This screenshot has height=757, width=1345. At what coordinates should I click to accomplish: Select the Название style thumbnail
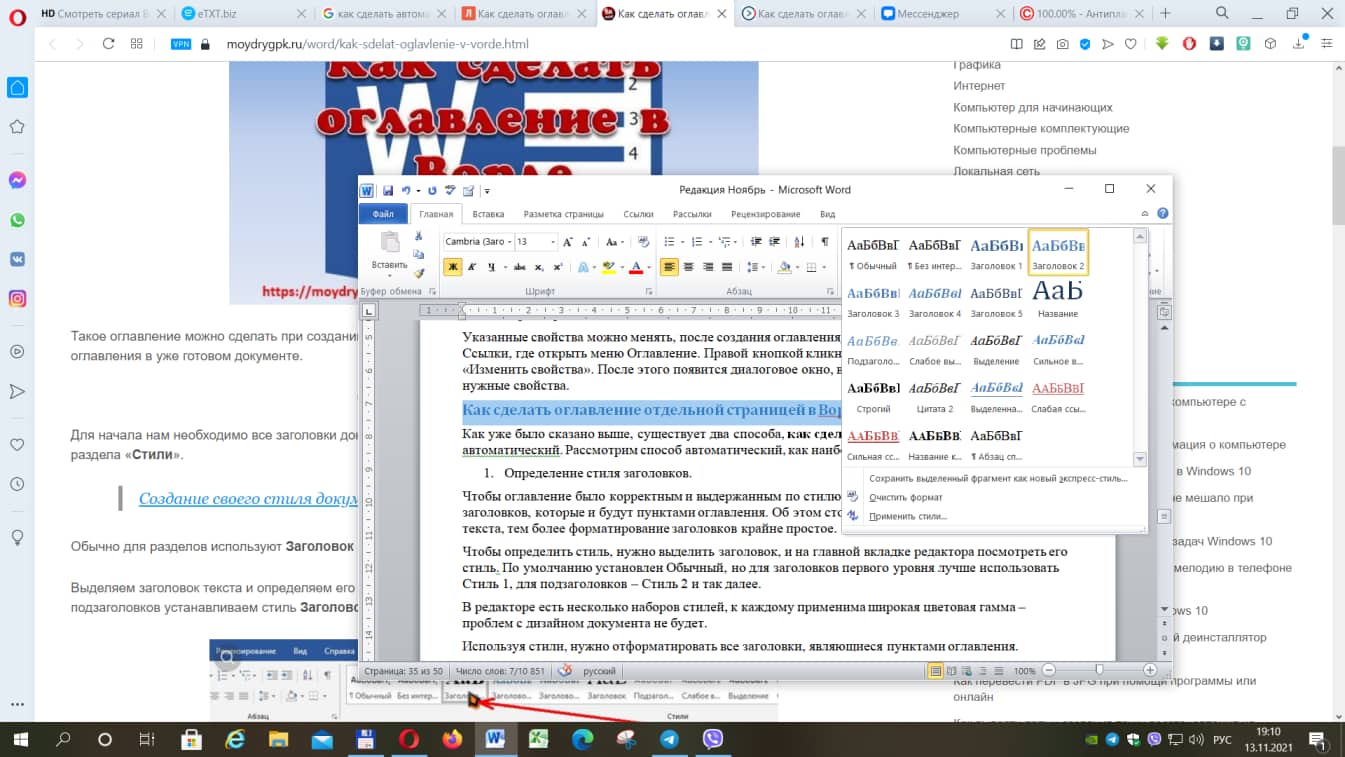[x=1058, y=299]
